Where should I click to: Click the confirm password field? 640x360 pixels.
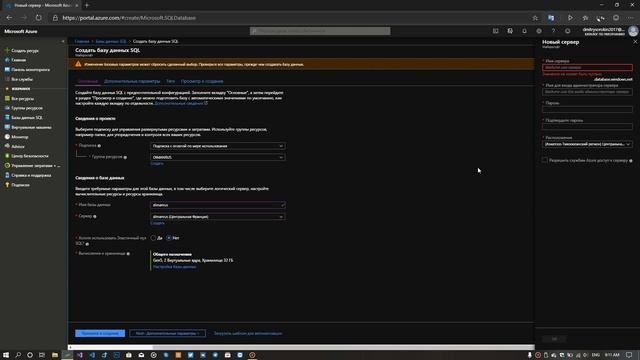click(x=587, y=127)
